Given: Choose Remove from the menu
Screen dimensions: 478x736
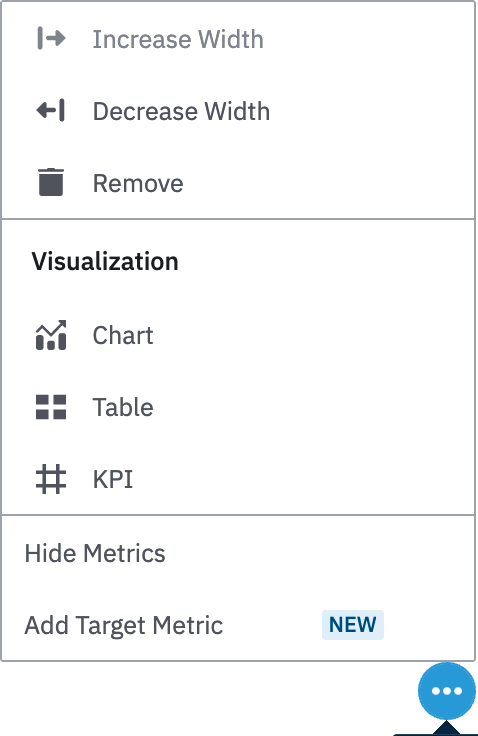Looking at the screenshot, I should point(138,183).
